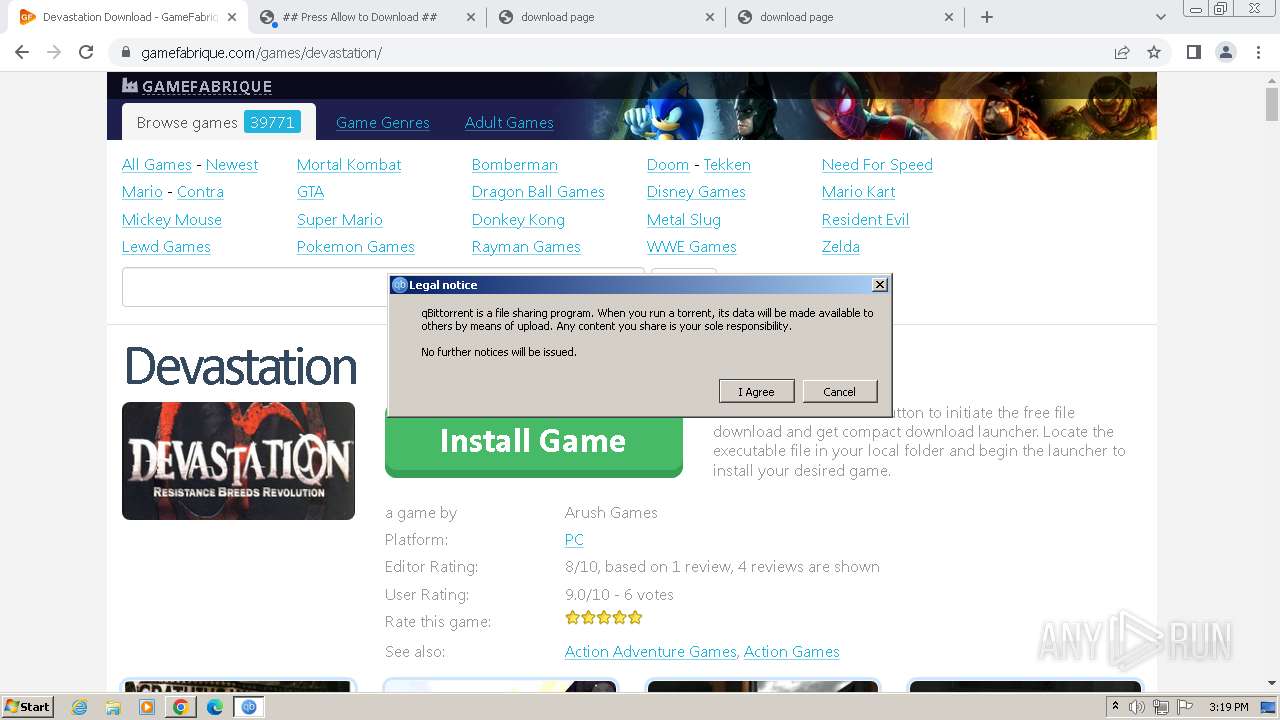
Task: Open Contra games link
Action: (200, 192)
